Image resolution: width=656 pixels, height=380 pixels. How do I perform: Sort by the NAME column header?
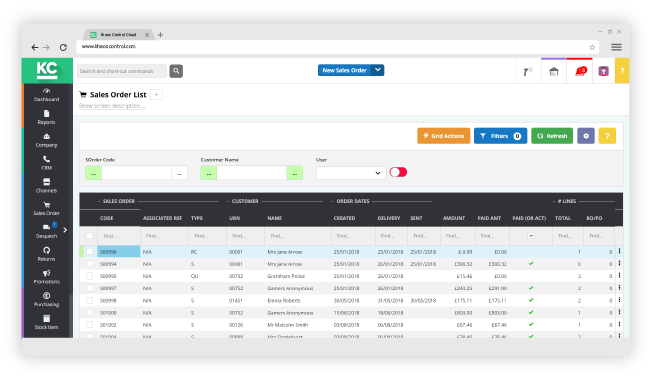coord(274,218)
